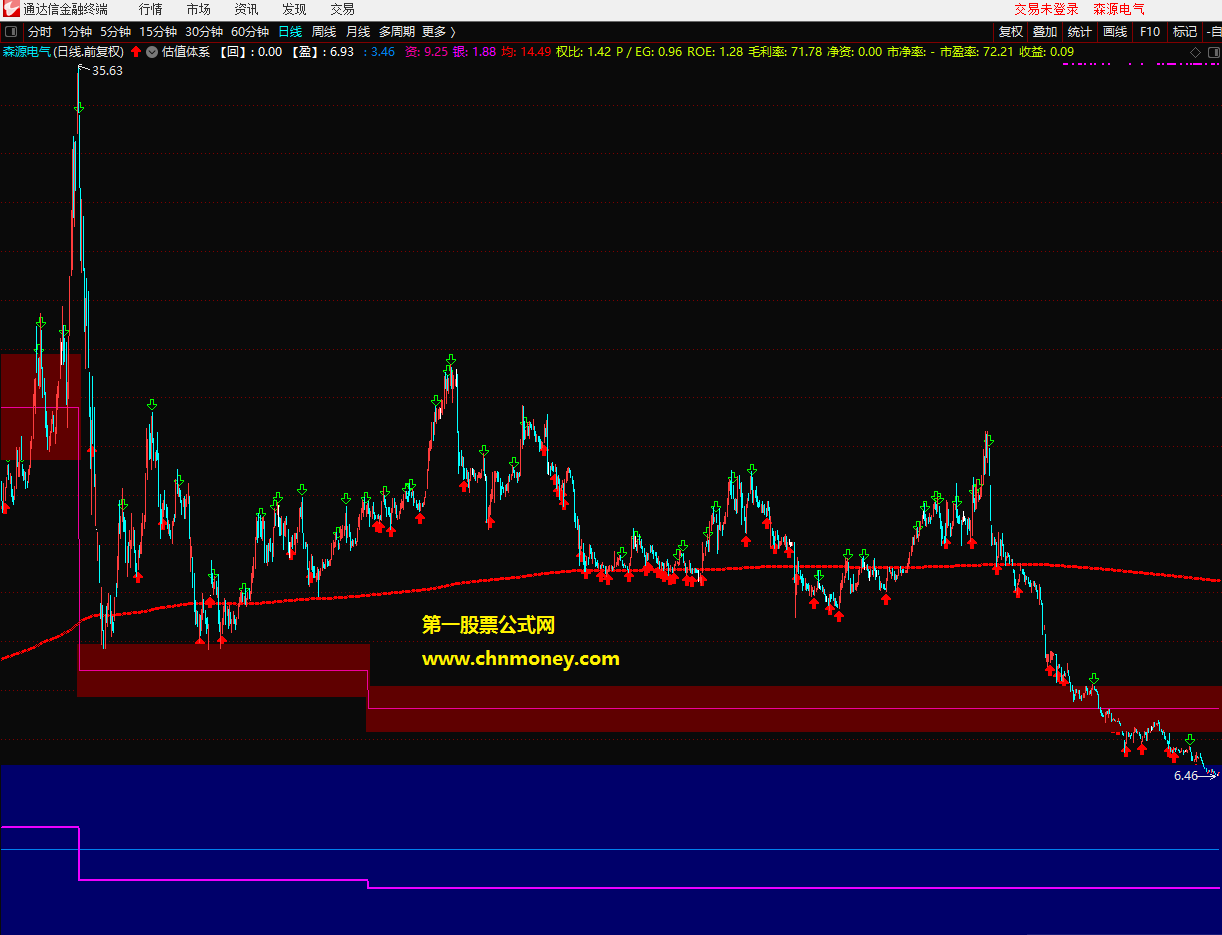1222x935 pixels.
Task: Click the 市盈率: 72.21 value
Action: tap(977, 51)
